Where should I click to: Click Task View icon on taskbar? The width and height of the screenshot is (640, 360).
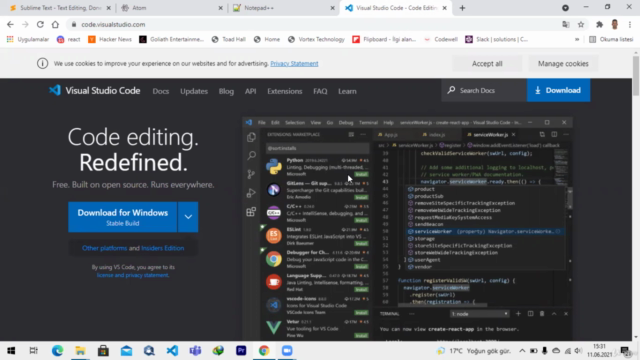(34, 351)
